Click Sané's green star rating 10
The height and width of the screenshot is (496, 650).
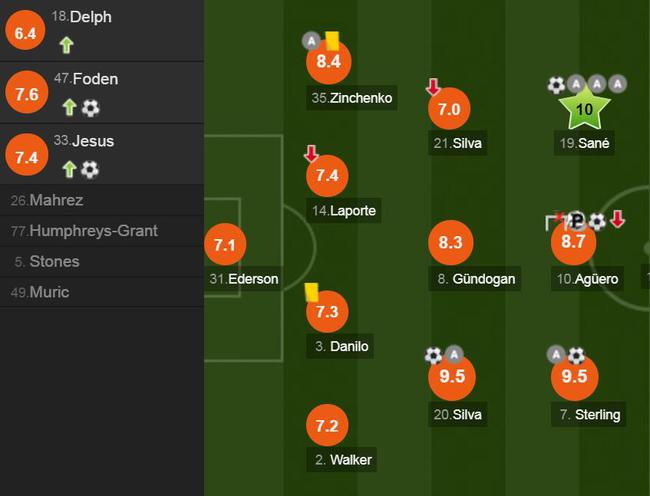[584, 108]
